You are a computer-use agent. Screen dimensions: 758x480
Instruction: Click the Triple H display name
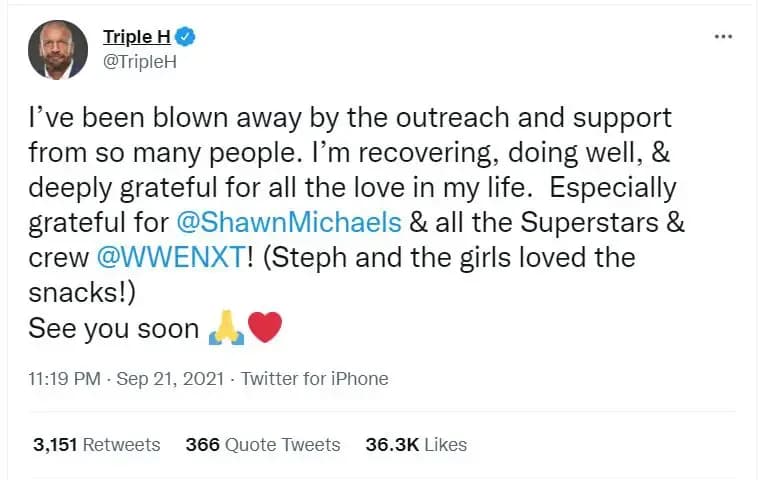(136, 37)
